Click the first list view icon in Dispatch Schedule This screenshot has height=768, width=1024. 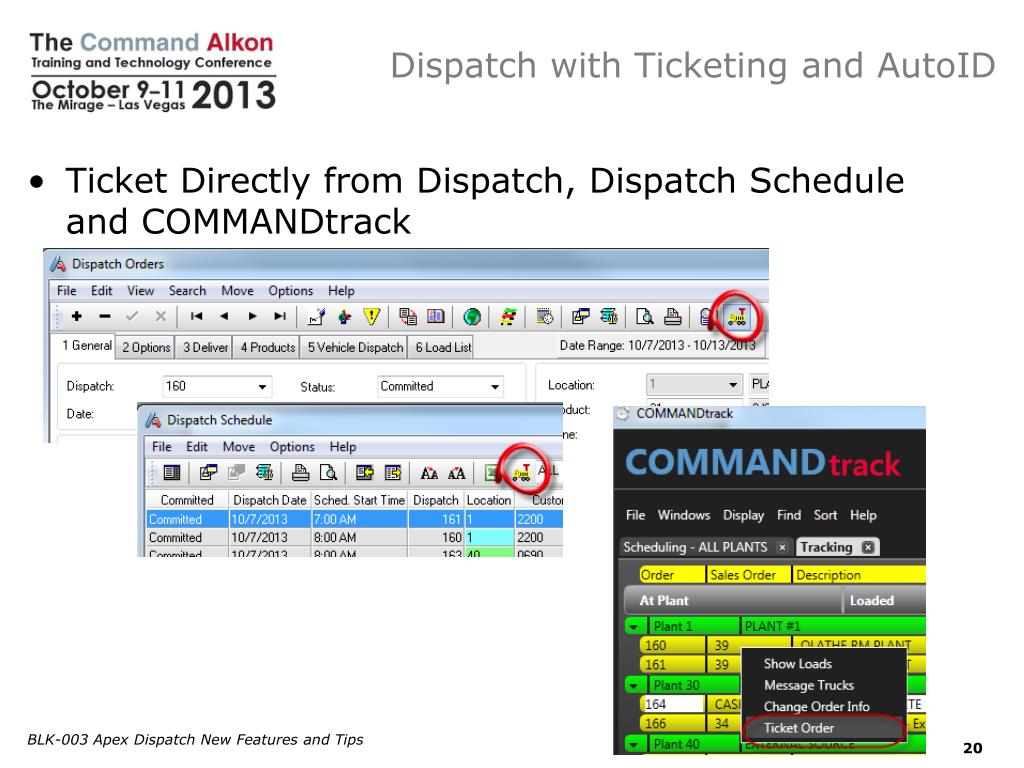(172, 473)
